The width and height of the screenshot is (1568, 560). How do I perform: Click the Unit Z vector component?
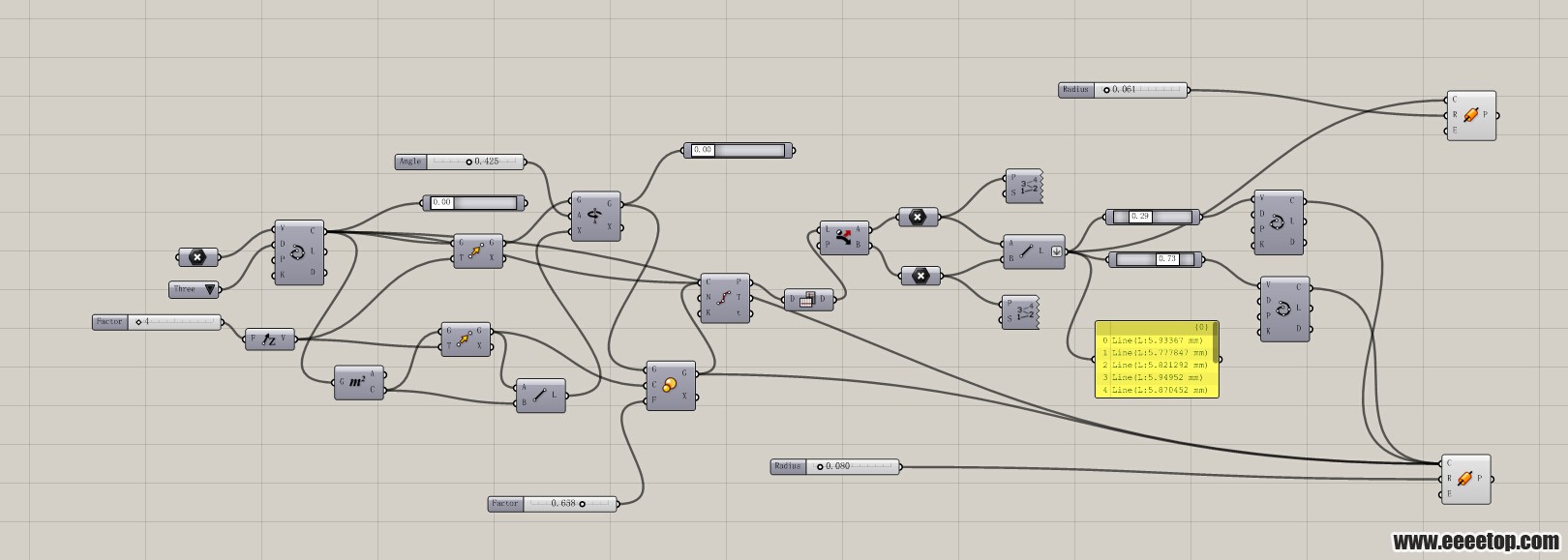pos(270,339)
